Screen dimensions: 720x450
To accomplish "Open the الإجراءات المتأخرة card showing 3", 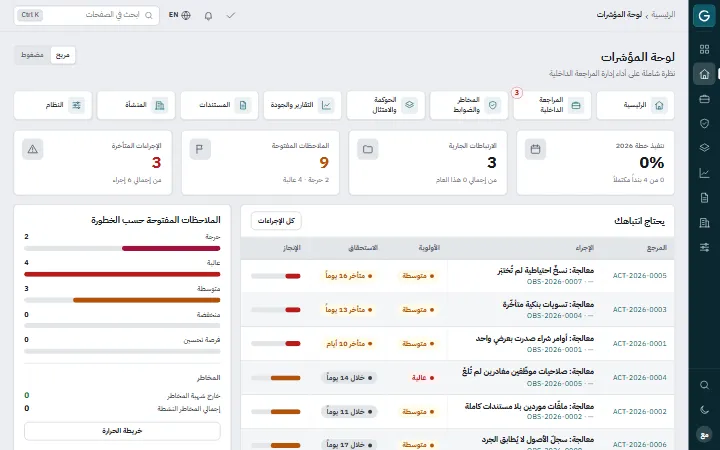I will [x=93, y=163].
